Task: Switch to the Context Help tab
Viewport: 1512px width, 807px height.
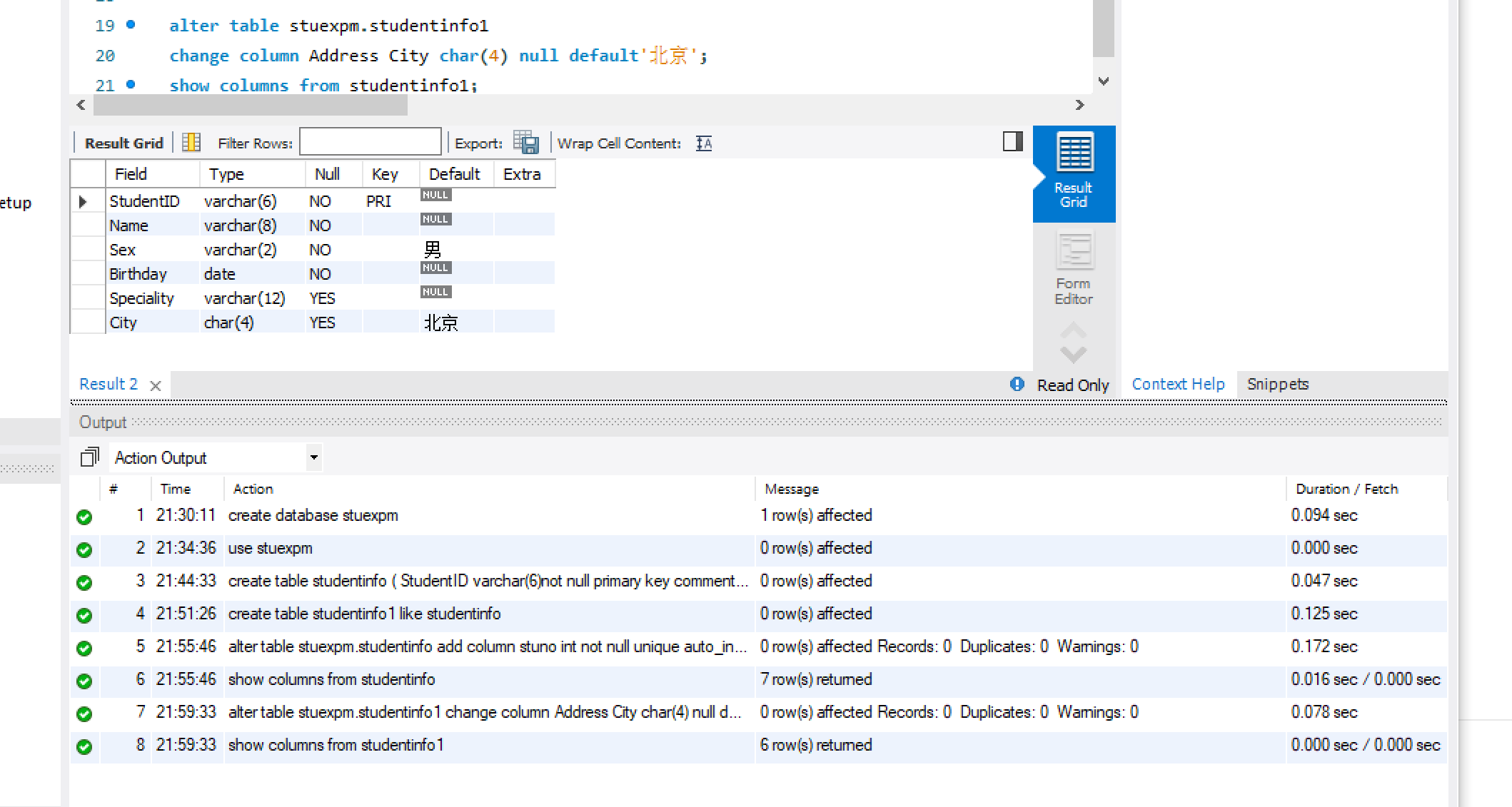Action: pos(1178,385)
